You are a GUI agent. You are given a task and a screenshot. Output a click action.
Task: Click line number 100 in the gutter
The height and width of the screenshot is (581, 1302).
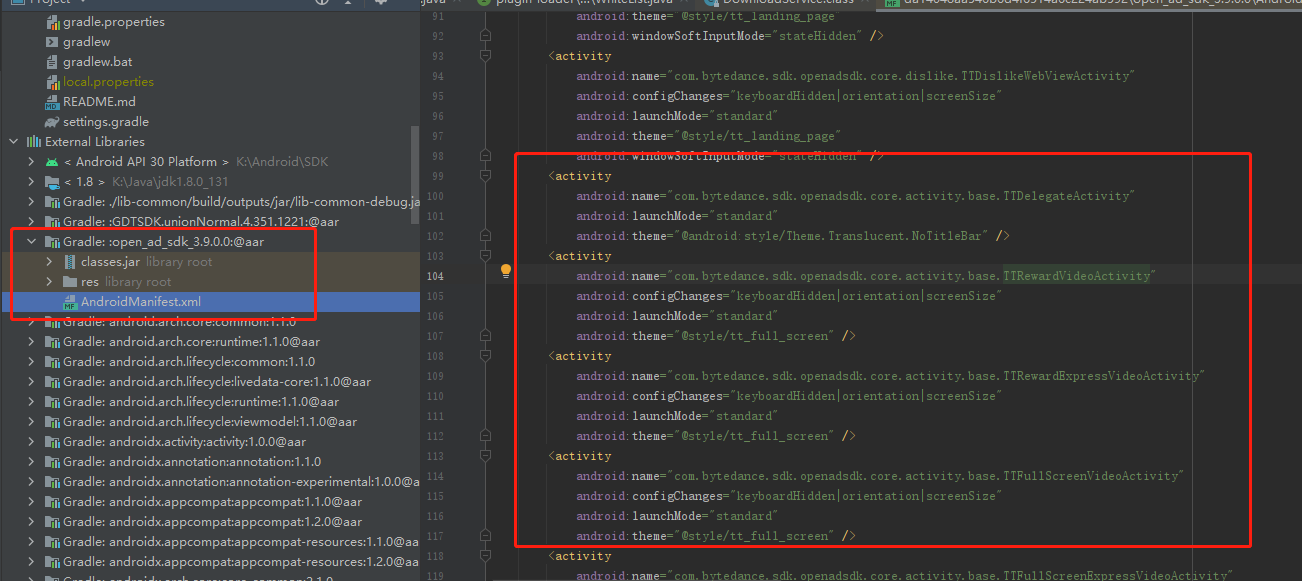(433, 196)
